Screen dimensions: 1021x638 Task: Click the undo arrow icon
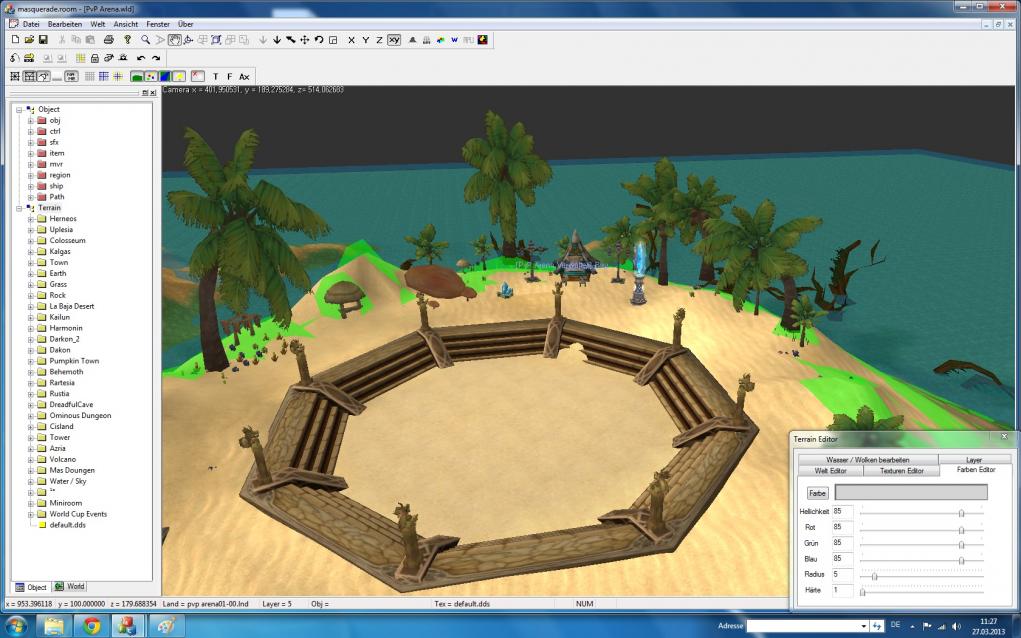point(141,58)
